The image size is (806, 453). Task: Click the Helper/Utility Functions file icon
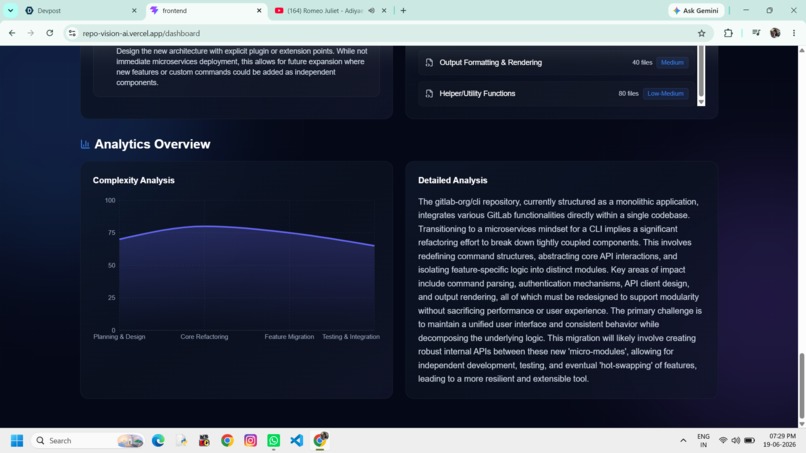click(x=429, y=94)
